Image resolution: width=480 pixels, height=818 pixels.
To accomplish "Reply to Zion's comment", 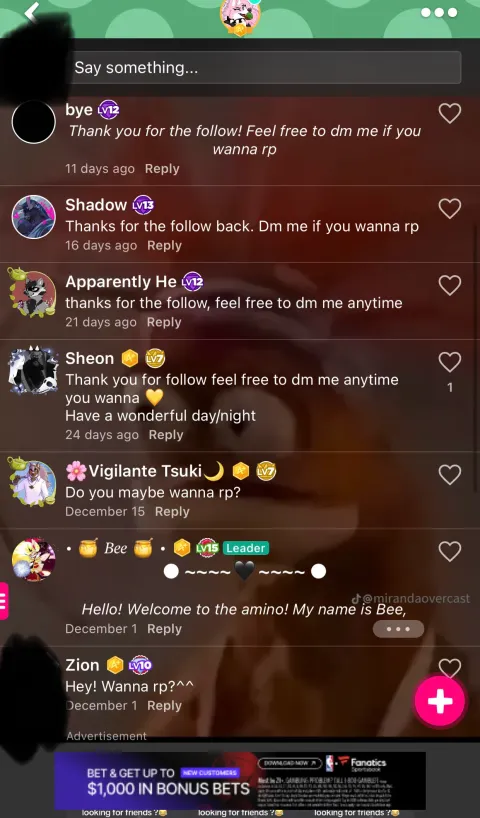I will tap(164, 706).
